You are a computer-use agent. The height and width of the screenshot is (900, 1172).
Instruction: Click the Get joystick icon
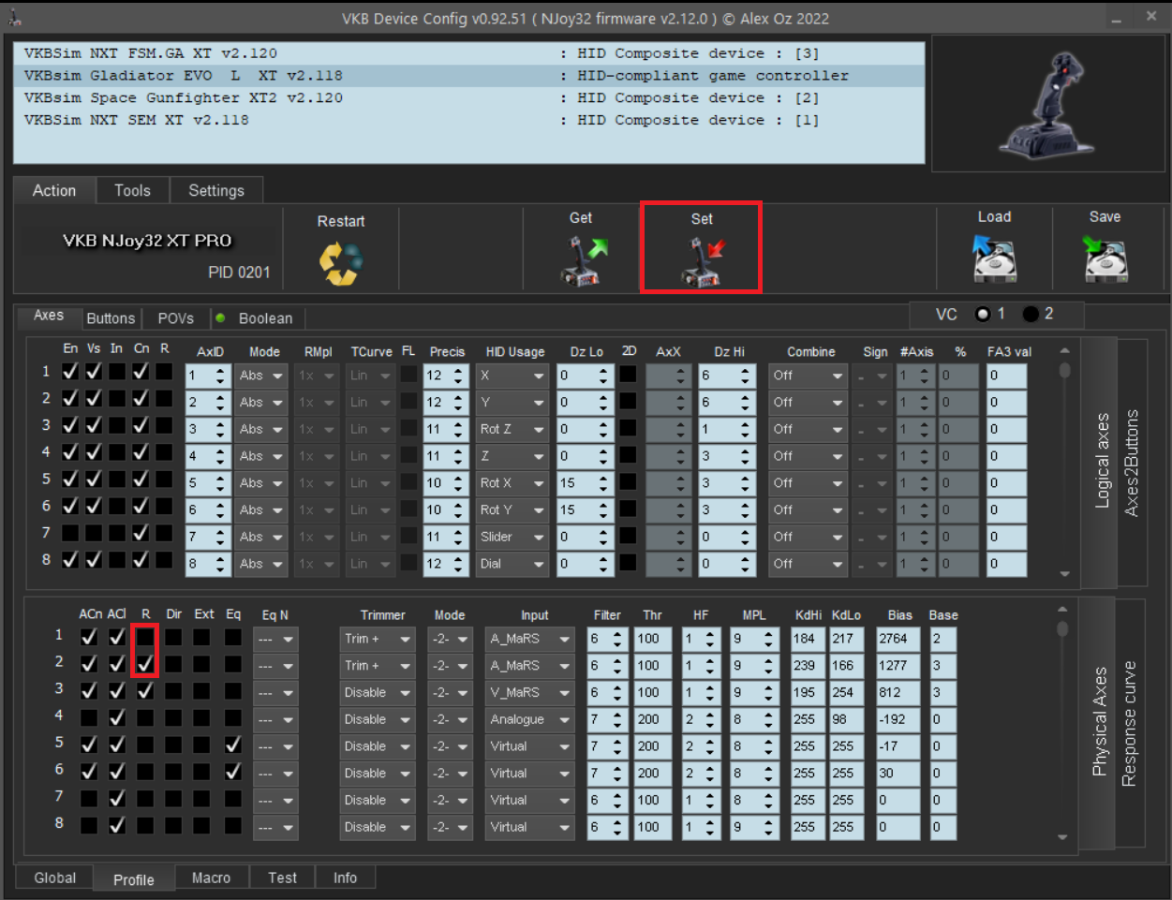click(584, 260)
